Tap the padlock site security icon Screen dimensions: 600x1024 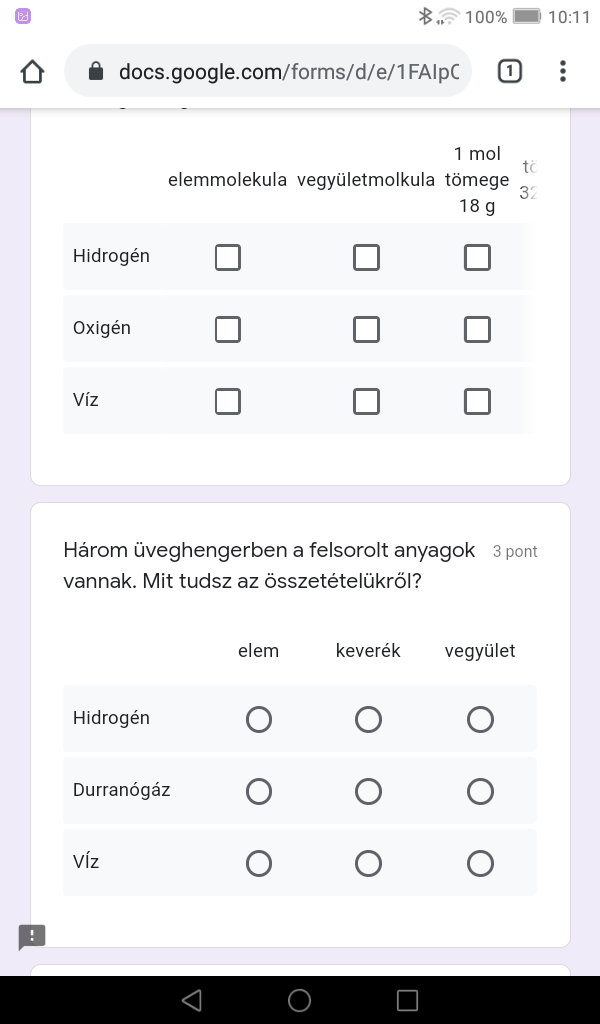(96, 72)
